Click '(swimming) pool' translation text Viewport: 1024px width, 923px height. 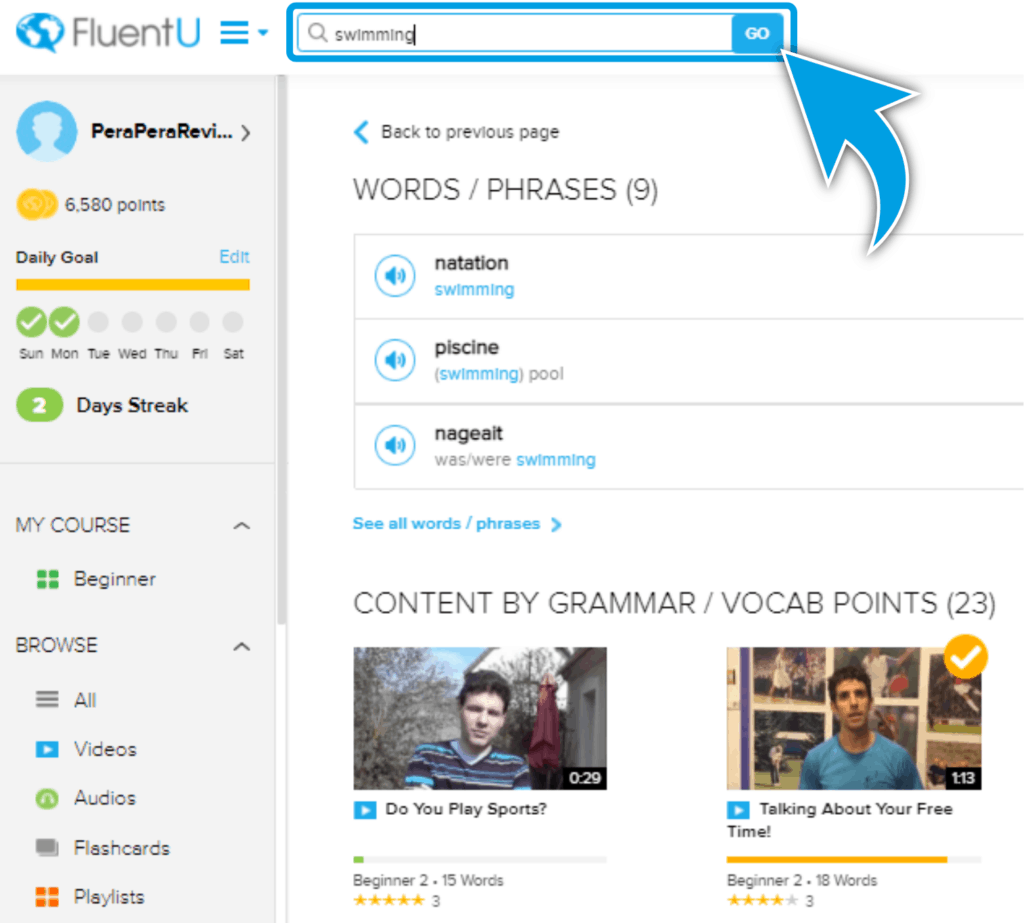pyautogui.click(x=500, y=374)
